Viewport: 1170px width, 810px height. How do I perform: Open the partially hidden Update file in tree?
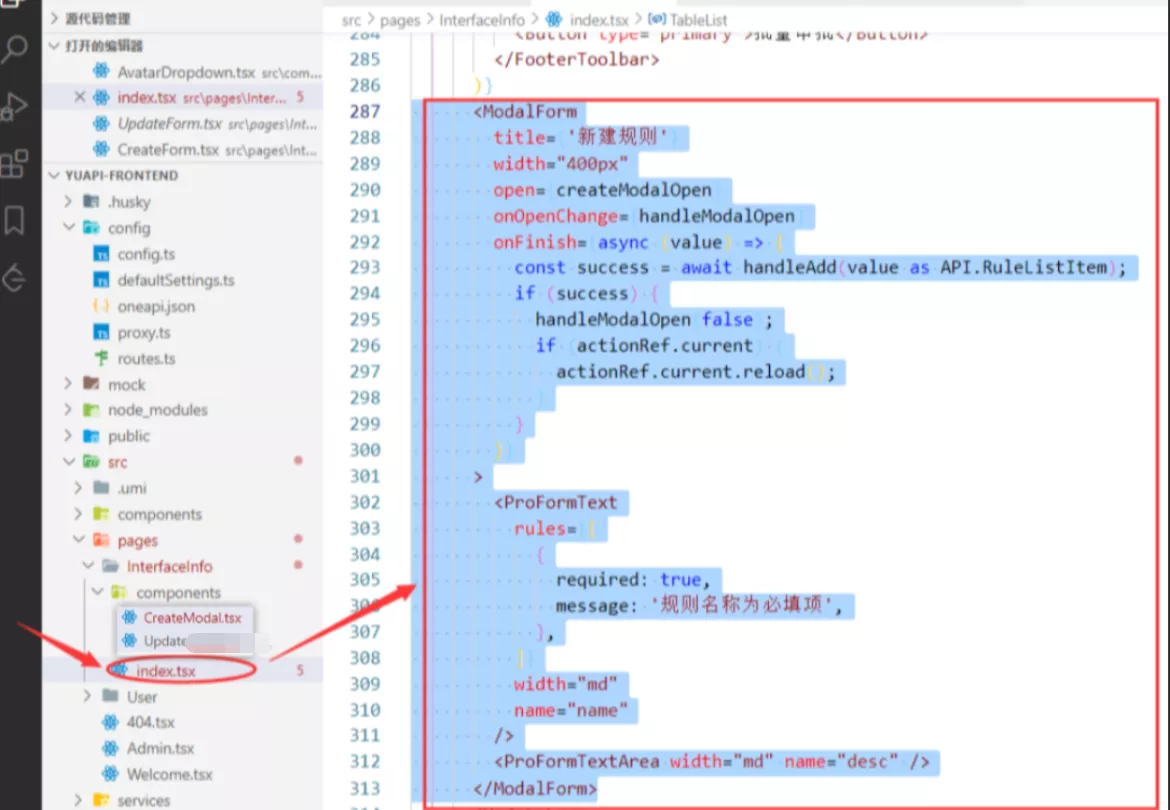(164, 641)
